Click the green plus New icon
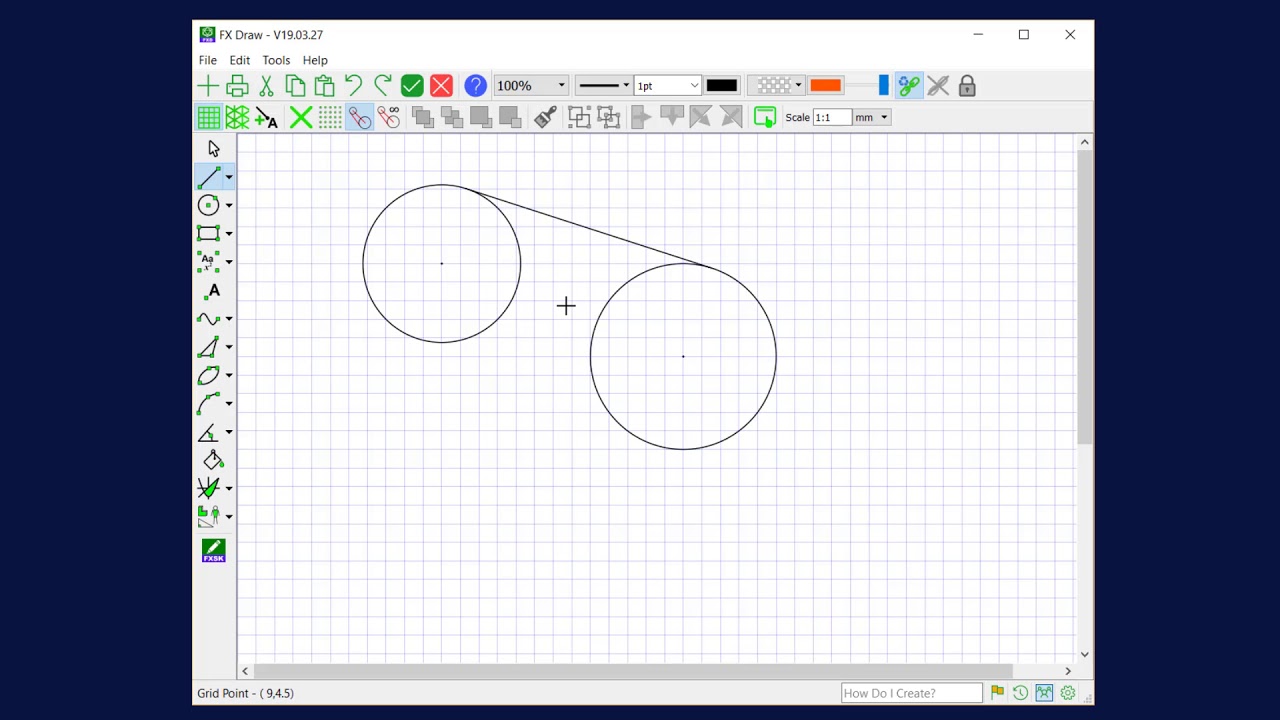The image size is (1280, 720). (208, 86)
